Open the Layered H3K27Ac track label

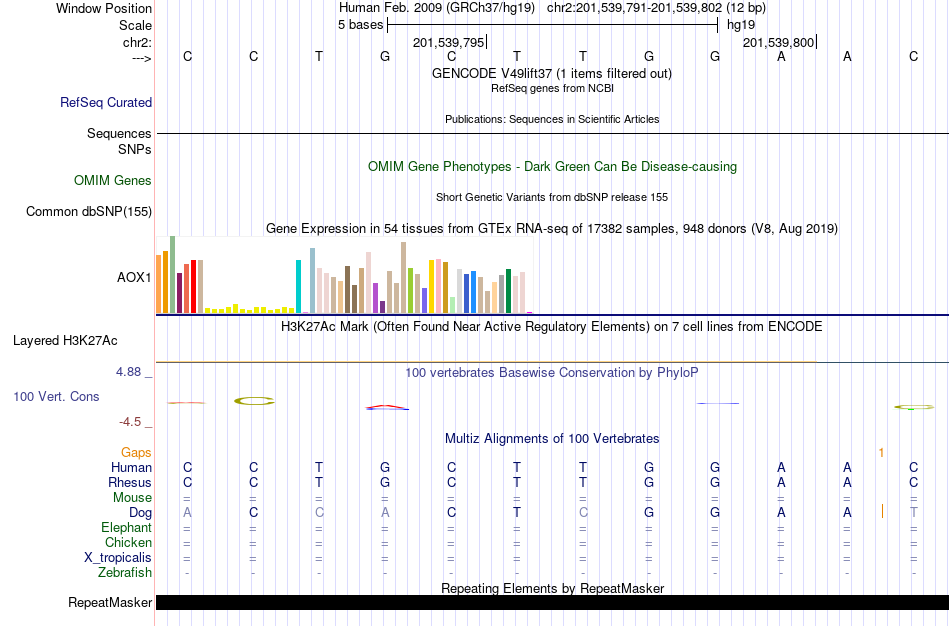pos(65,341)
